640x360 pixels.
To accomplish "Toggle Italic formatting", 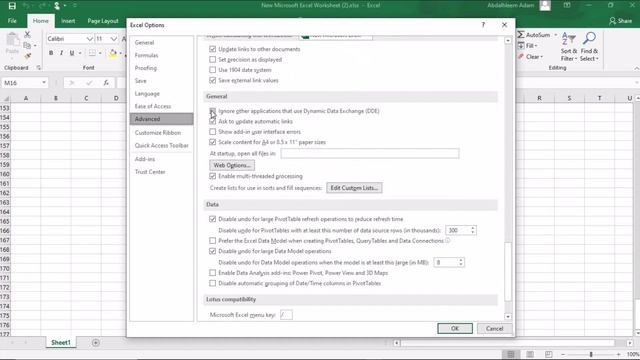I will [61, 53].
